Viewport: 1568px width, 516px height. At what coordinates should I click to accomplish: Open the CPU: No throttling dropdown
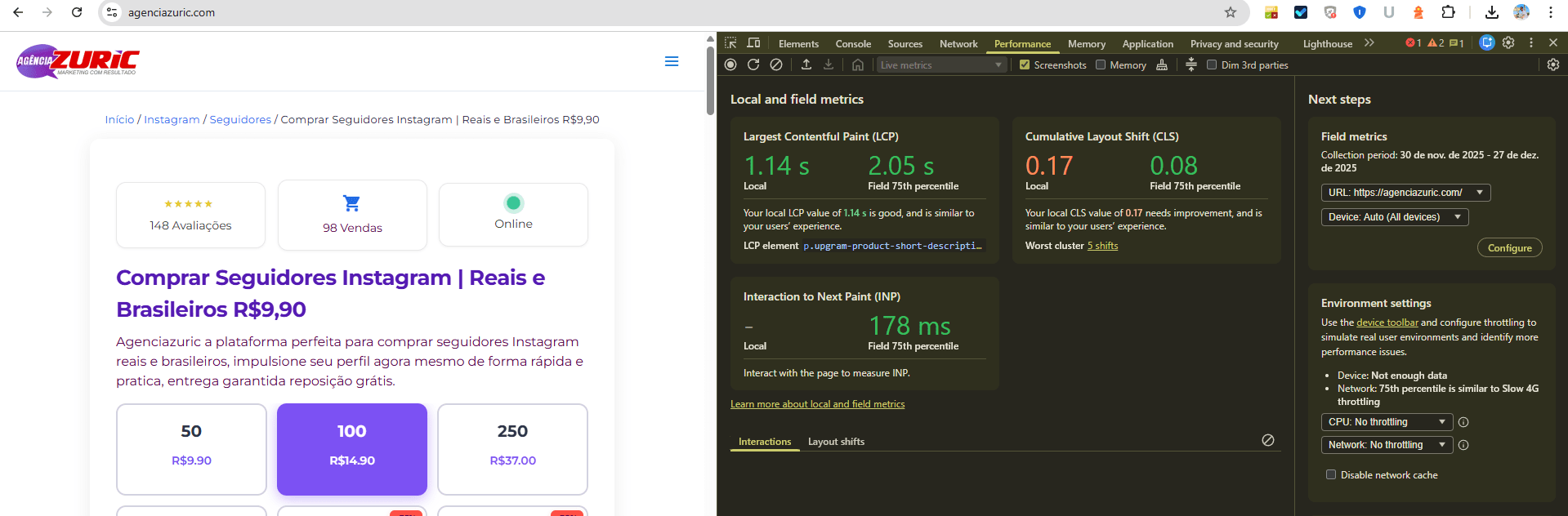pos(1387,422)
